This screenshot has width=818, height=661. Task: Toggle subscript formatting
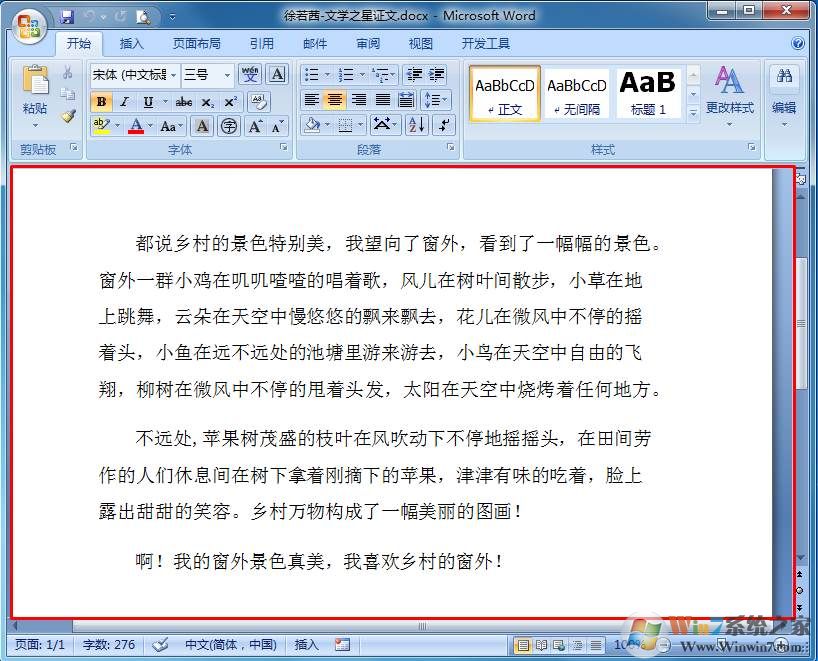point(208,102)
